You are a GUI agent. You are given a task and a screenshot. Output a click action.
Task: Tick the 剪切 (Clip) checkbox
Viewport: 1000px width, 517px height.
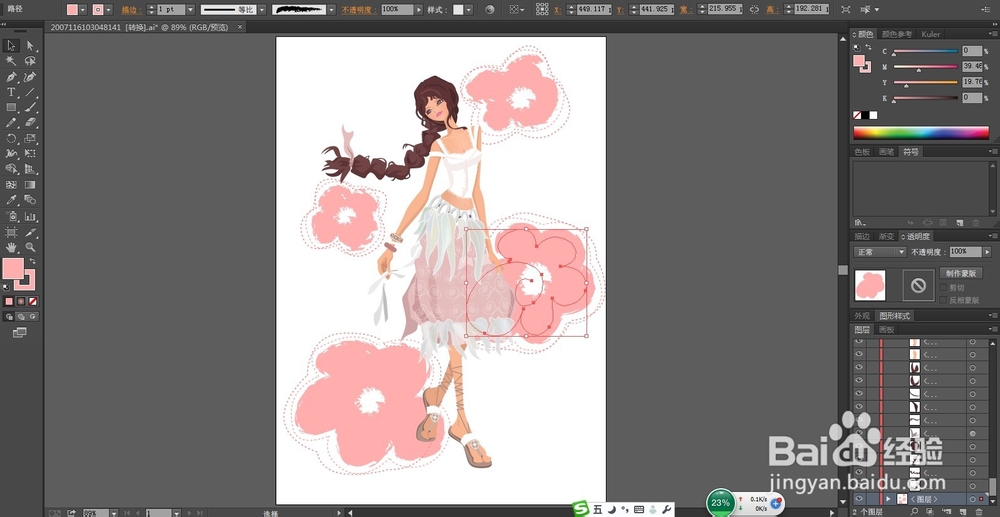943,288
